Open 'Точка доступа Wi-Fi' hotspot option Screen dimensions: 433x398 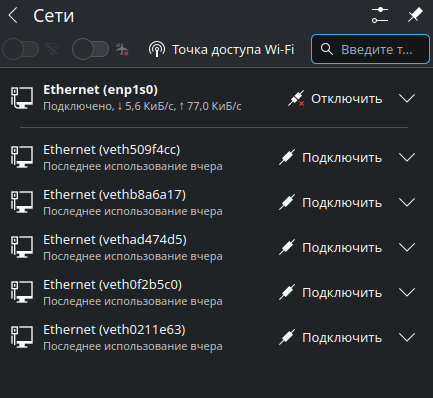(233, 50)
